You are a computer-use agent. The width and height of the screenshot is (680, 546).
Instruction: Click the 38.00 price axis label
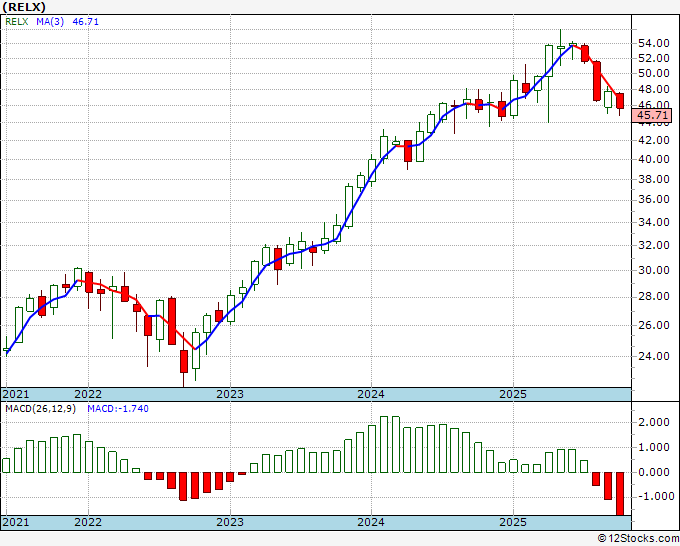(x=654, y=179)
